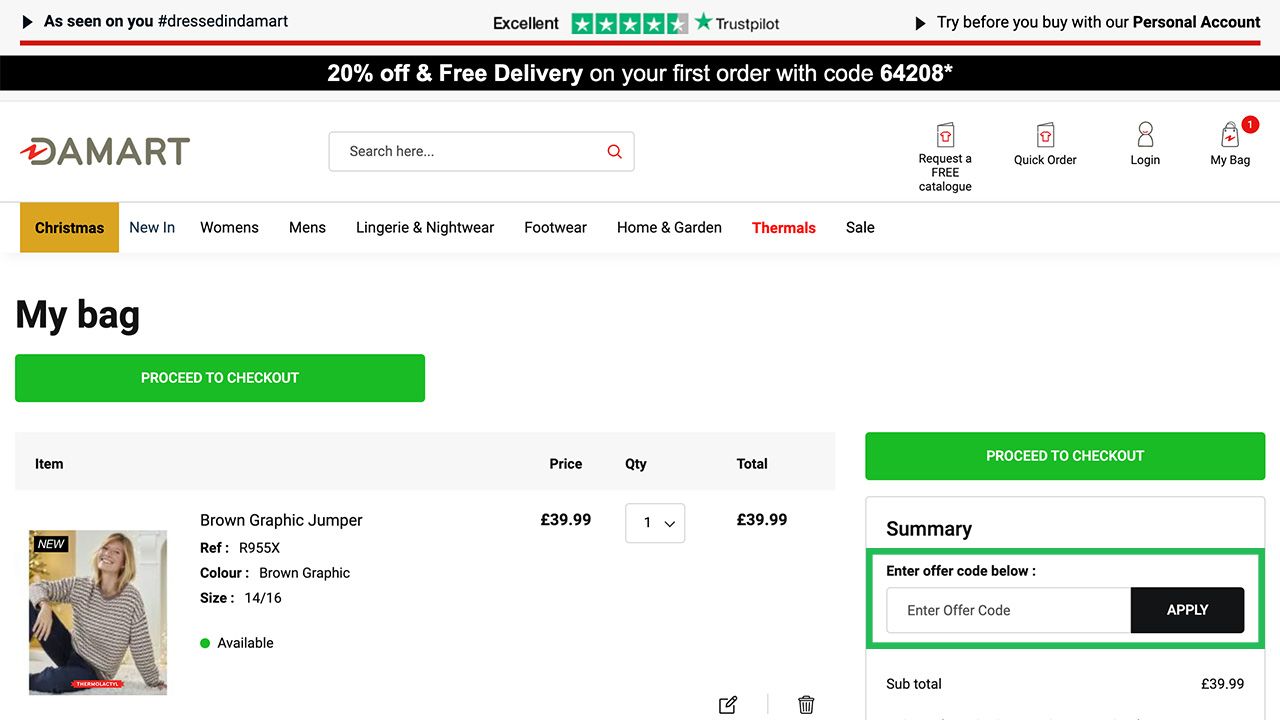Click the Quick Order icon
This screenshot has width=1280, height=720.
[1045, 136]
